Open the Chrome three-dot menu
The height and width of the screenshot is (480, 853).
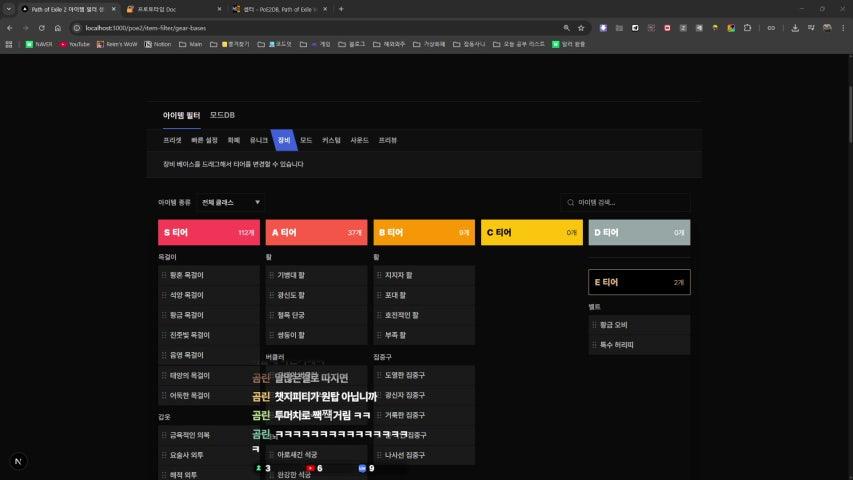pos(843,28)
